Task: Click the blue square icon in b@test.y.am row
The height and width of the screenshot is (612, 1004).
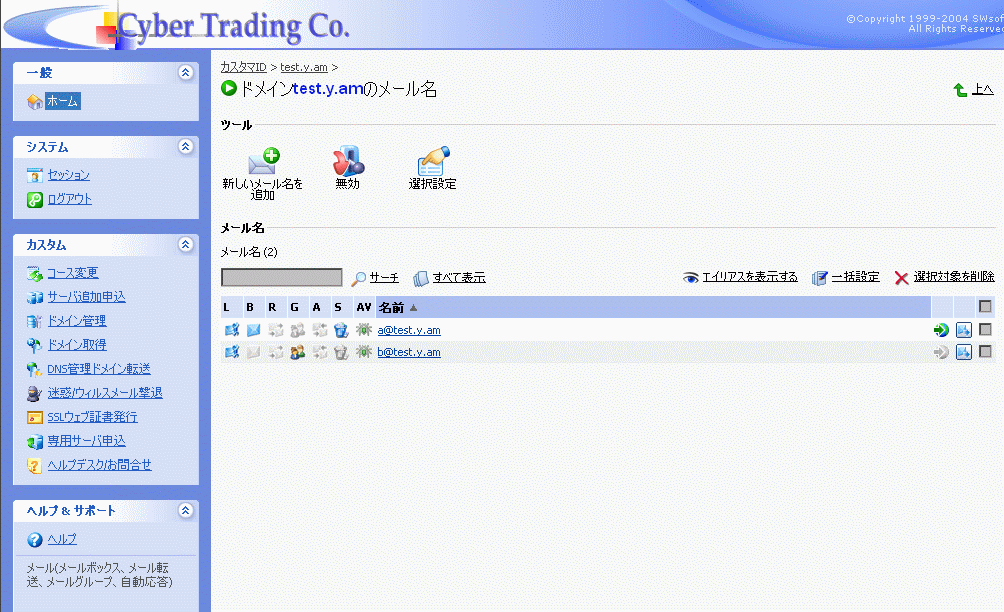Action: [964, 352]
